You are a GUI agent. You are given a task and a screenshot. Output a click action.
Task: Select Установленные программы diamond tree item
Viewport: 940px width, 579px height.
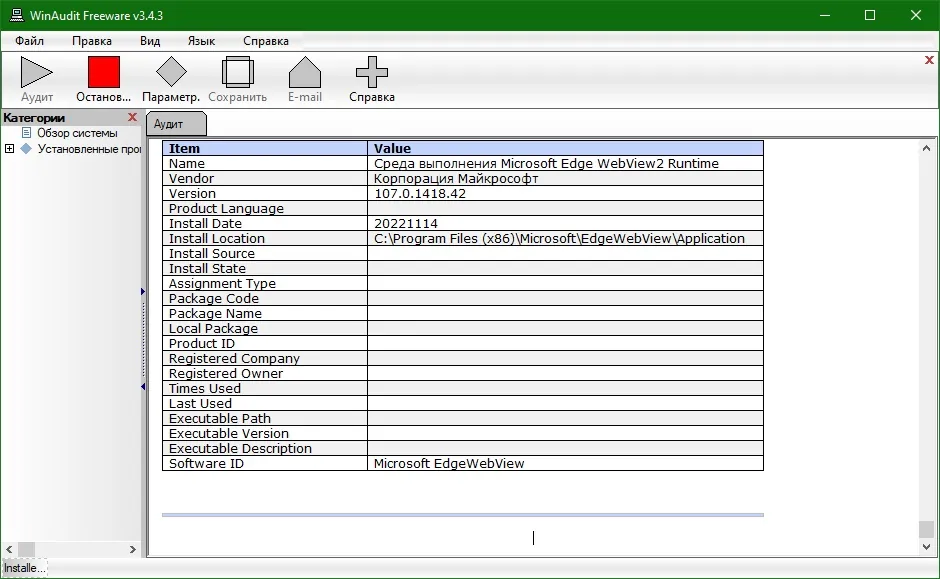[89, 149]
